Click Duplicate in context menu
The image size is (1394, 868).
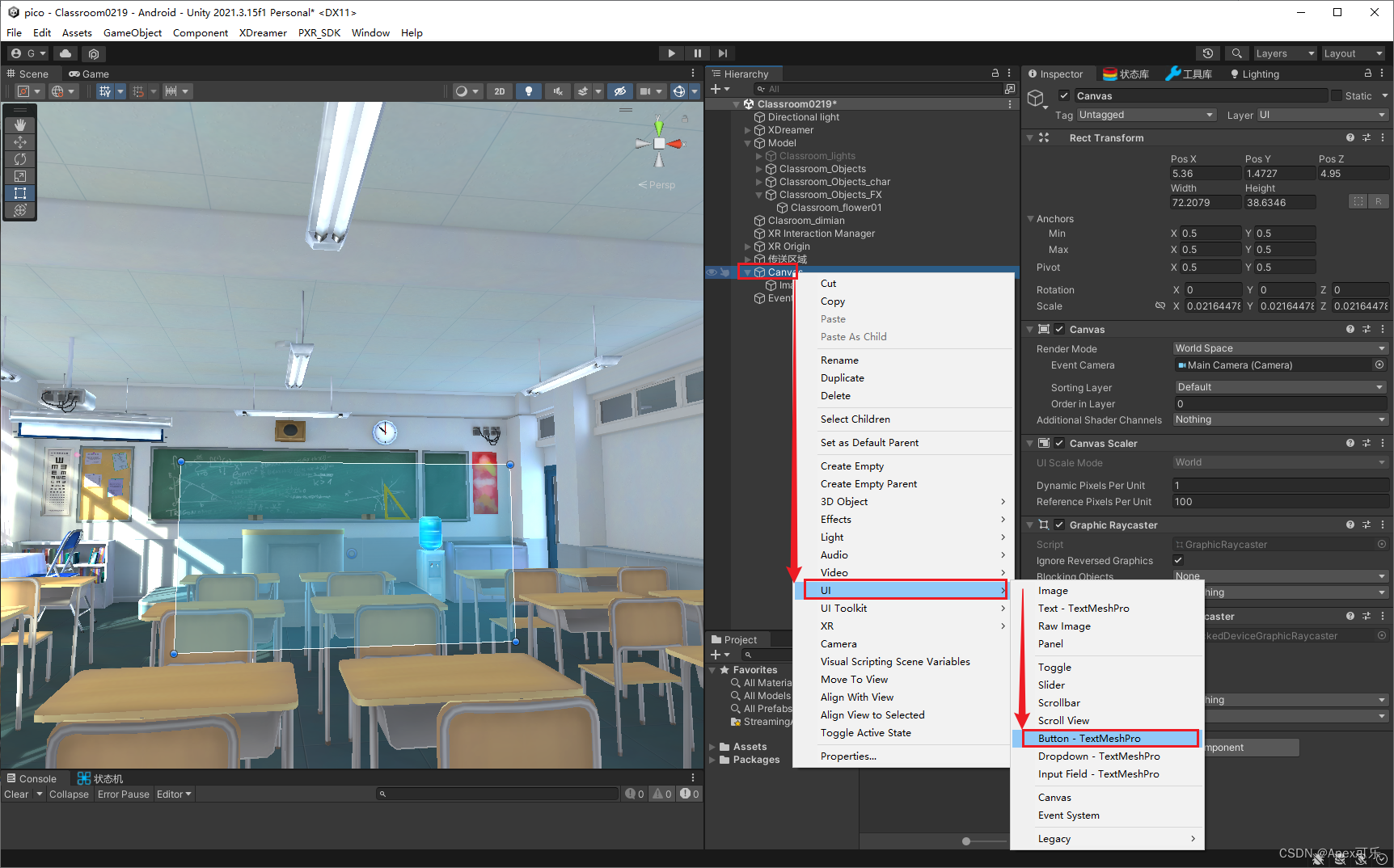[x=904, y=378]
